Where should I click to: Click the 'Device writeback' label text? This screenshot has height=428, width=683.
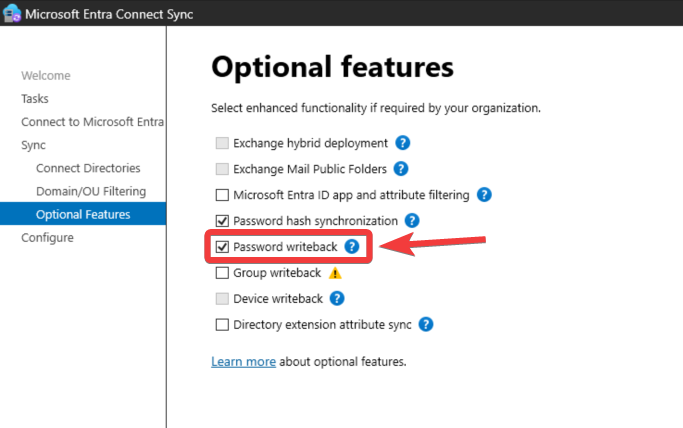tap(278, 299)
